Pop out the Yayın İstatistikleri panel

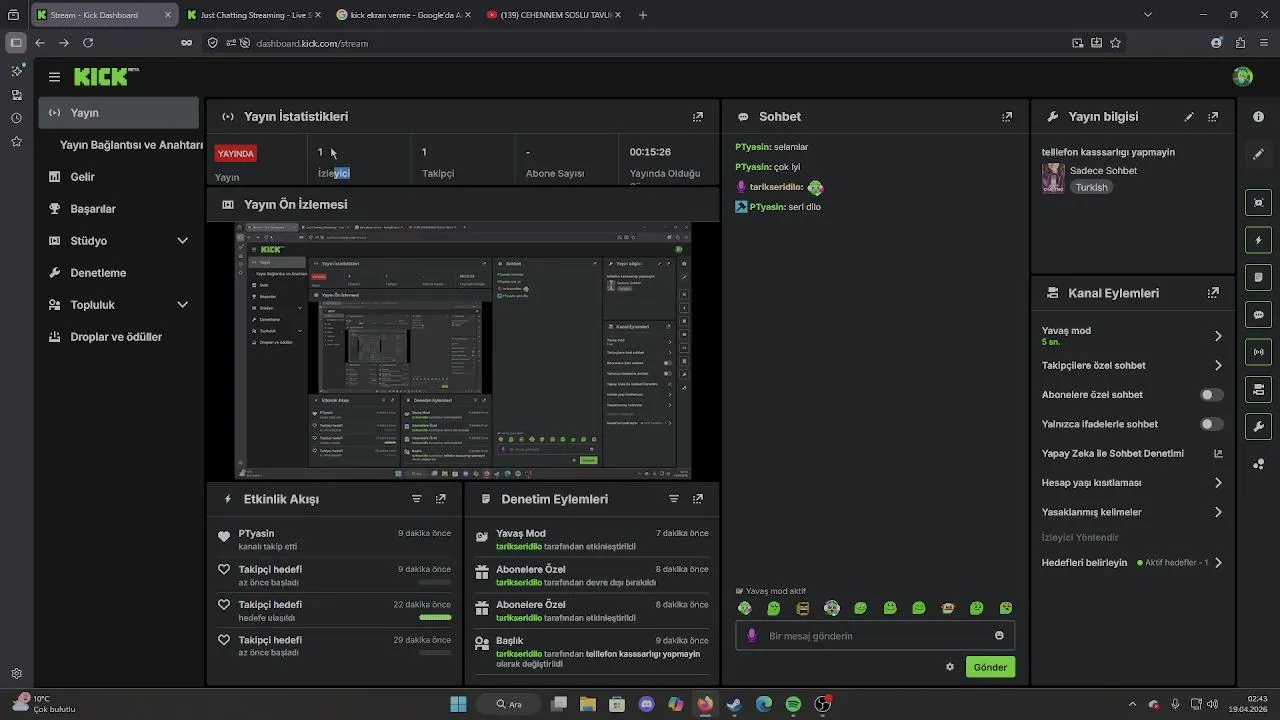(698, 117)
